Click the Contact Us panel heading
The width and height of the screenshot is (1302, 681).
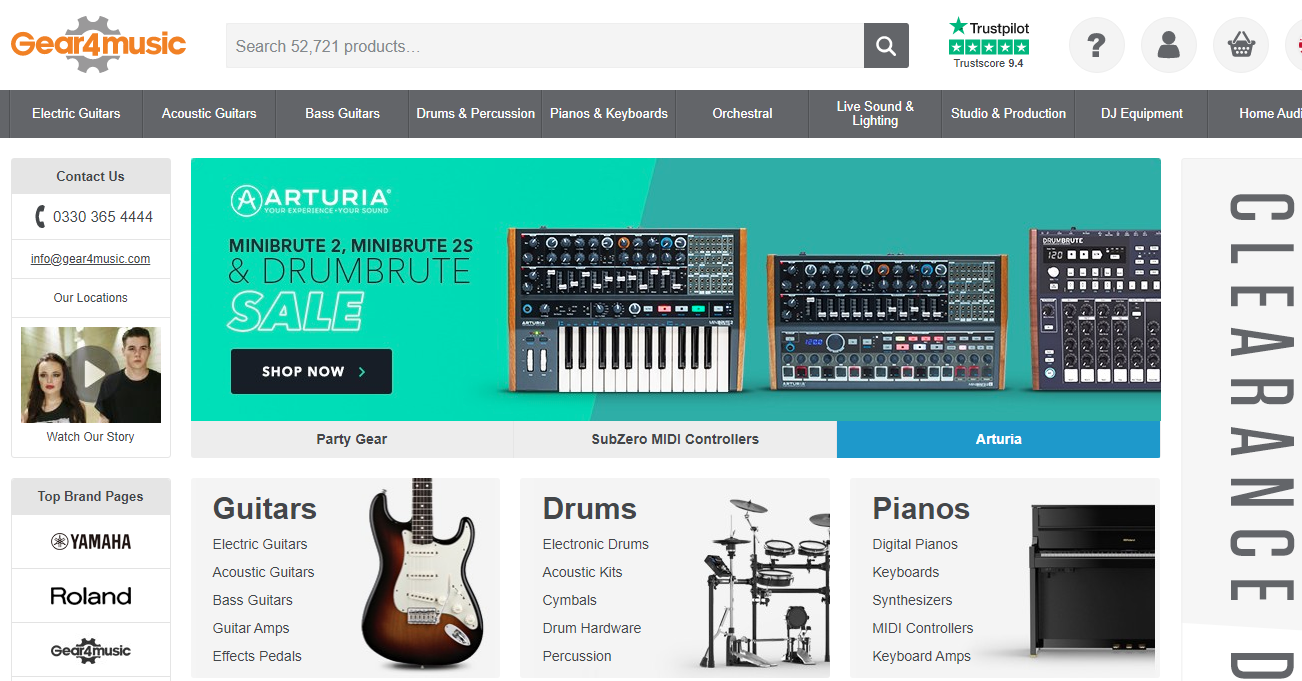[x=91, y=176]
